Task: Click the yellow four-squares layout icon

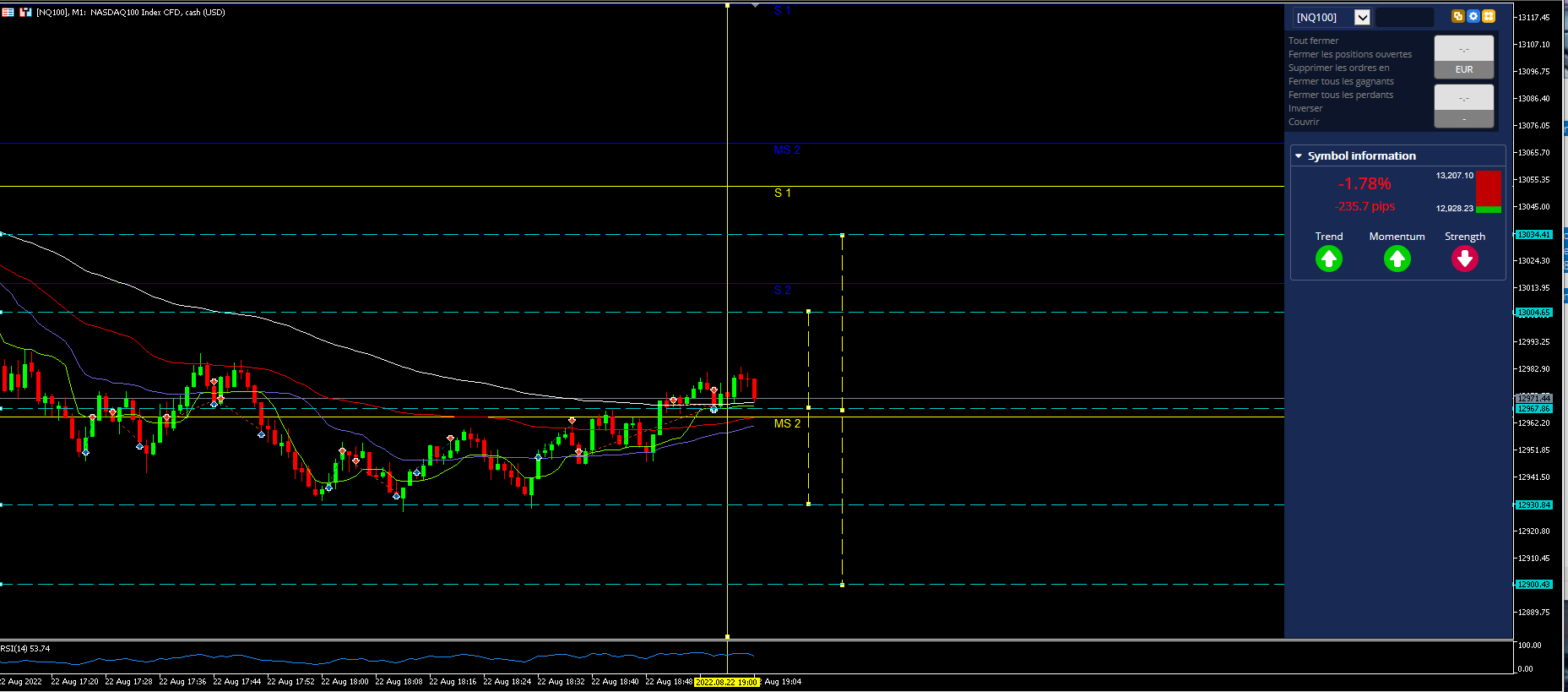Action: coord(1489,16)
